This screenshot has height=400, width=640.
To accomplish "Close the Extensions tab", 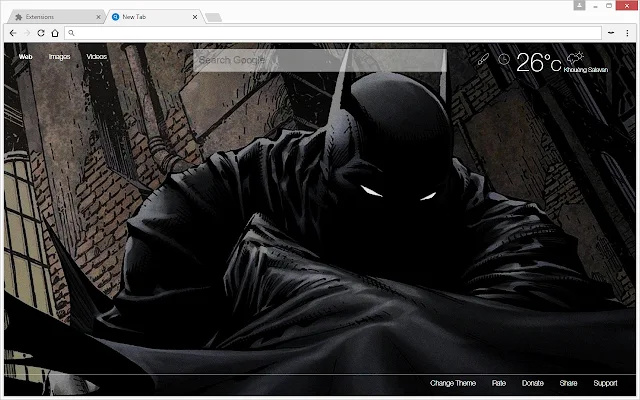I will click(98, 17).
